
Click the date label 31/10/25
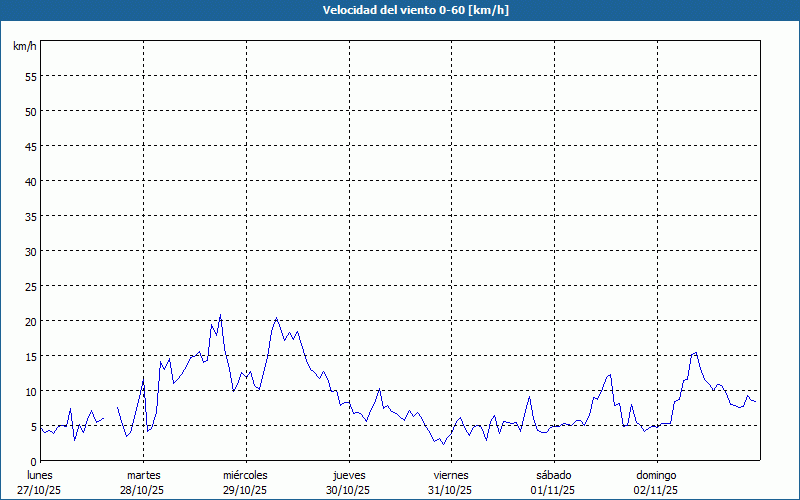(451, 490)
